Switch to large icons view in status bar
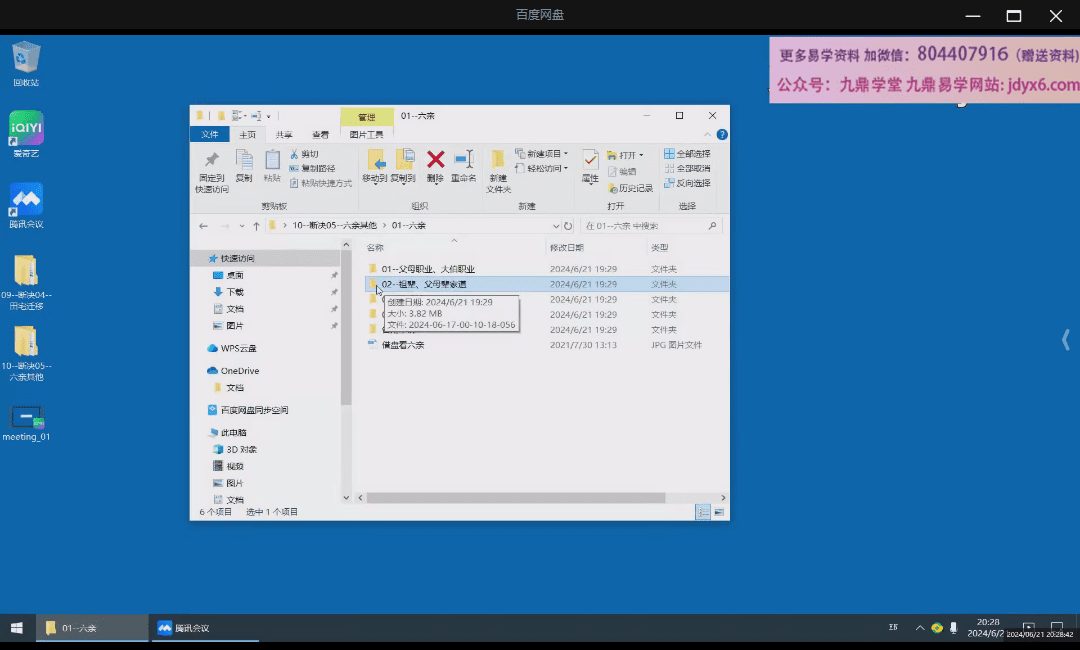This screenshot has height=650, width=1080. pos(719,511)
